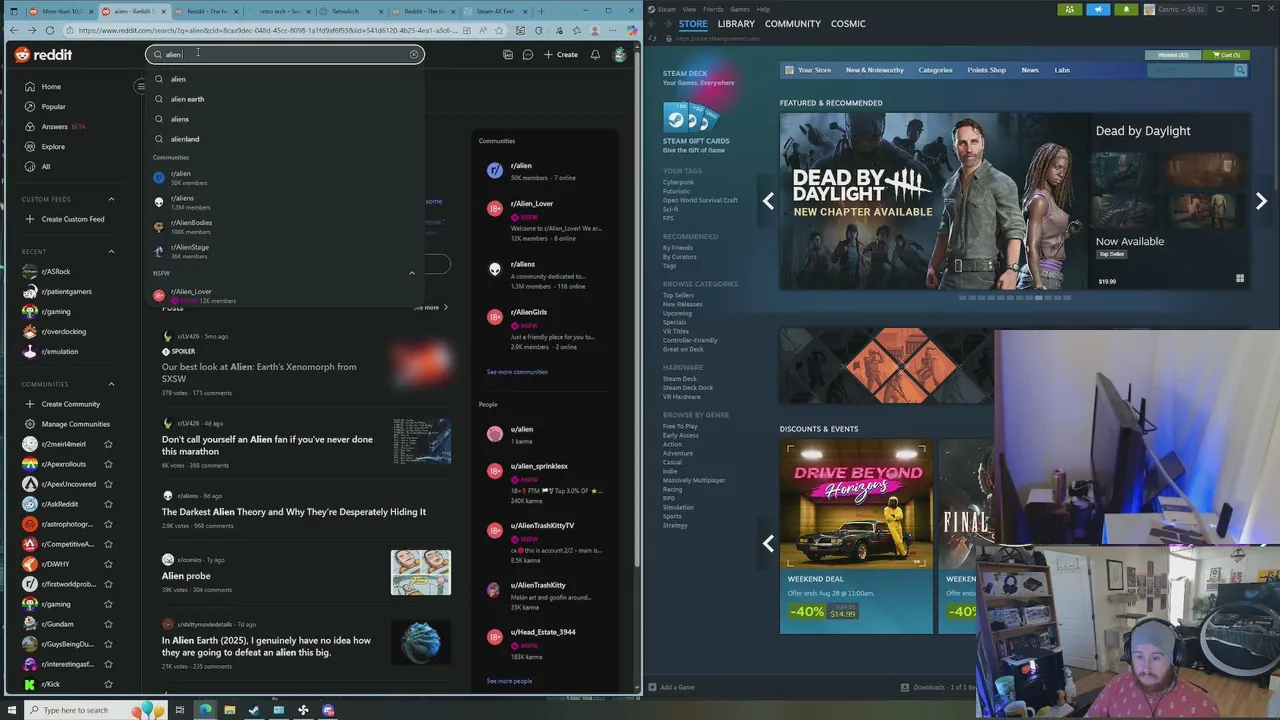1280x720 pixels.
Task: Favorite r/2meirl4meirl with star
Action: coord(108,444)
